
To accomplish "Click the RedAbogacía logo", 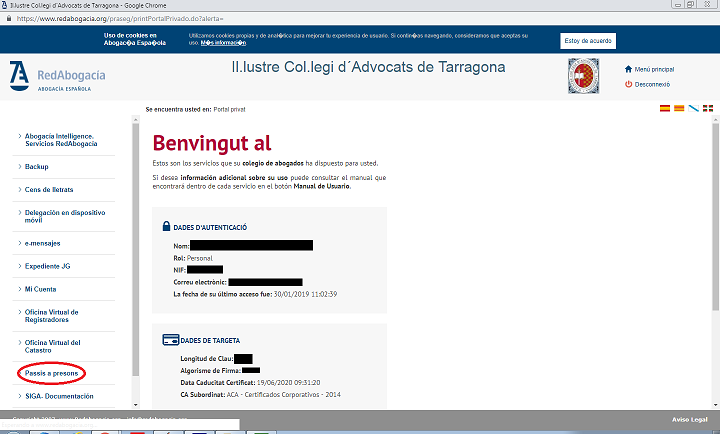I will pyautogui.click(x=57, y=76).
